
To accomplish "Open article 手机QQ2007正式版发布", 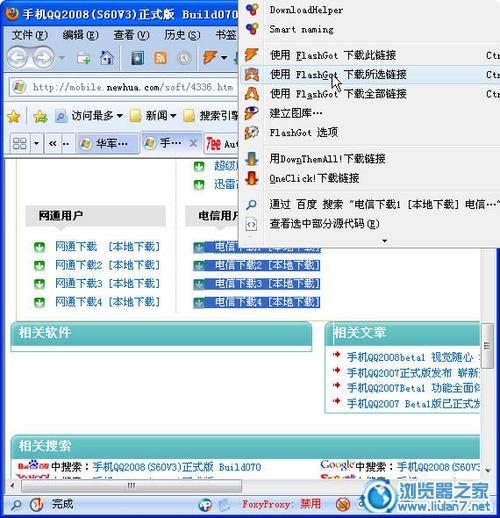I will click(x=413, y=373).
